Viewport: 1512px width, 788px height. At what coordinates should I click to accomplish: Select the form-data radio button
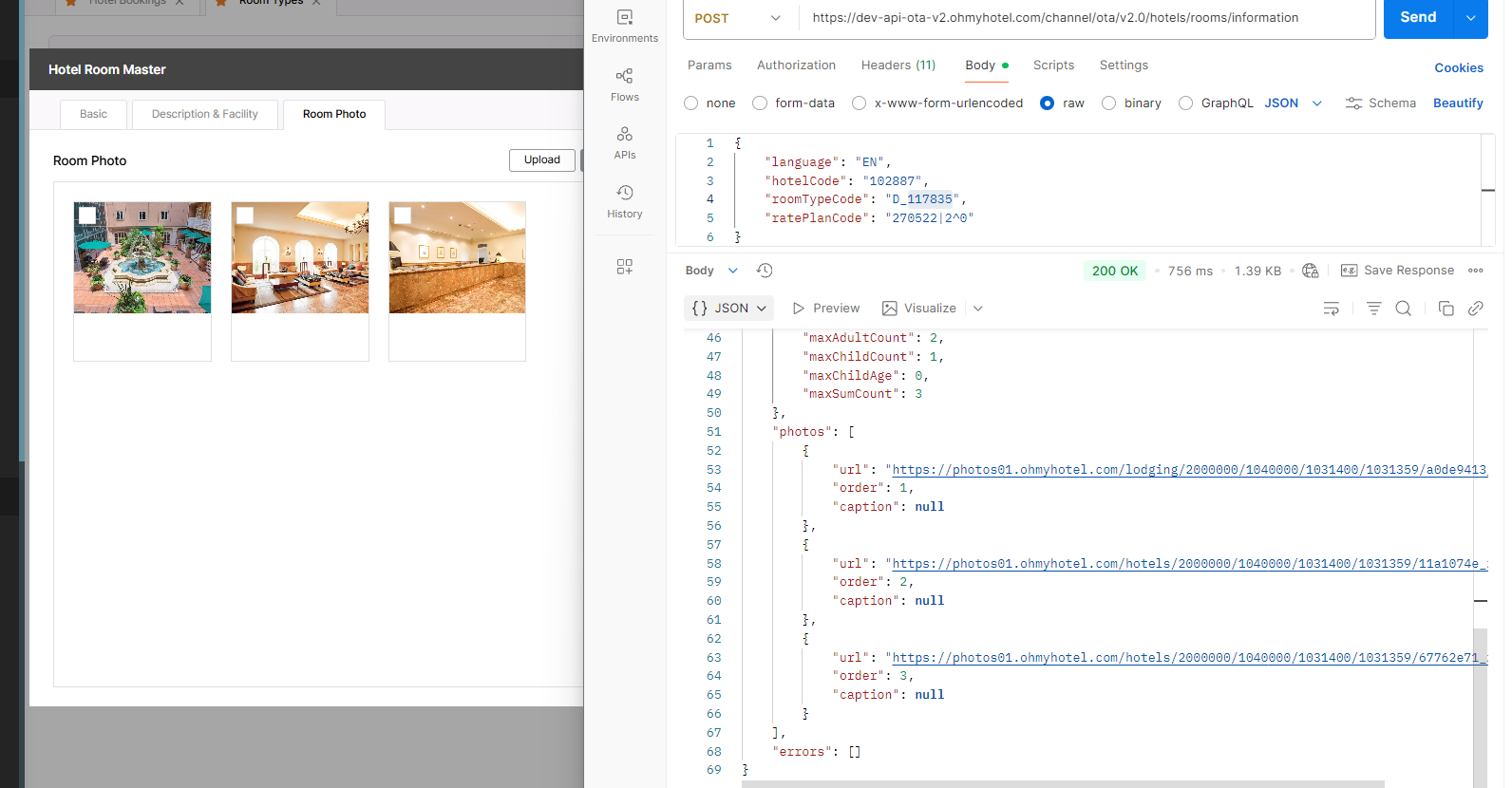(760, 103)
